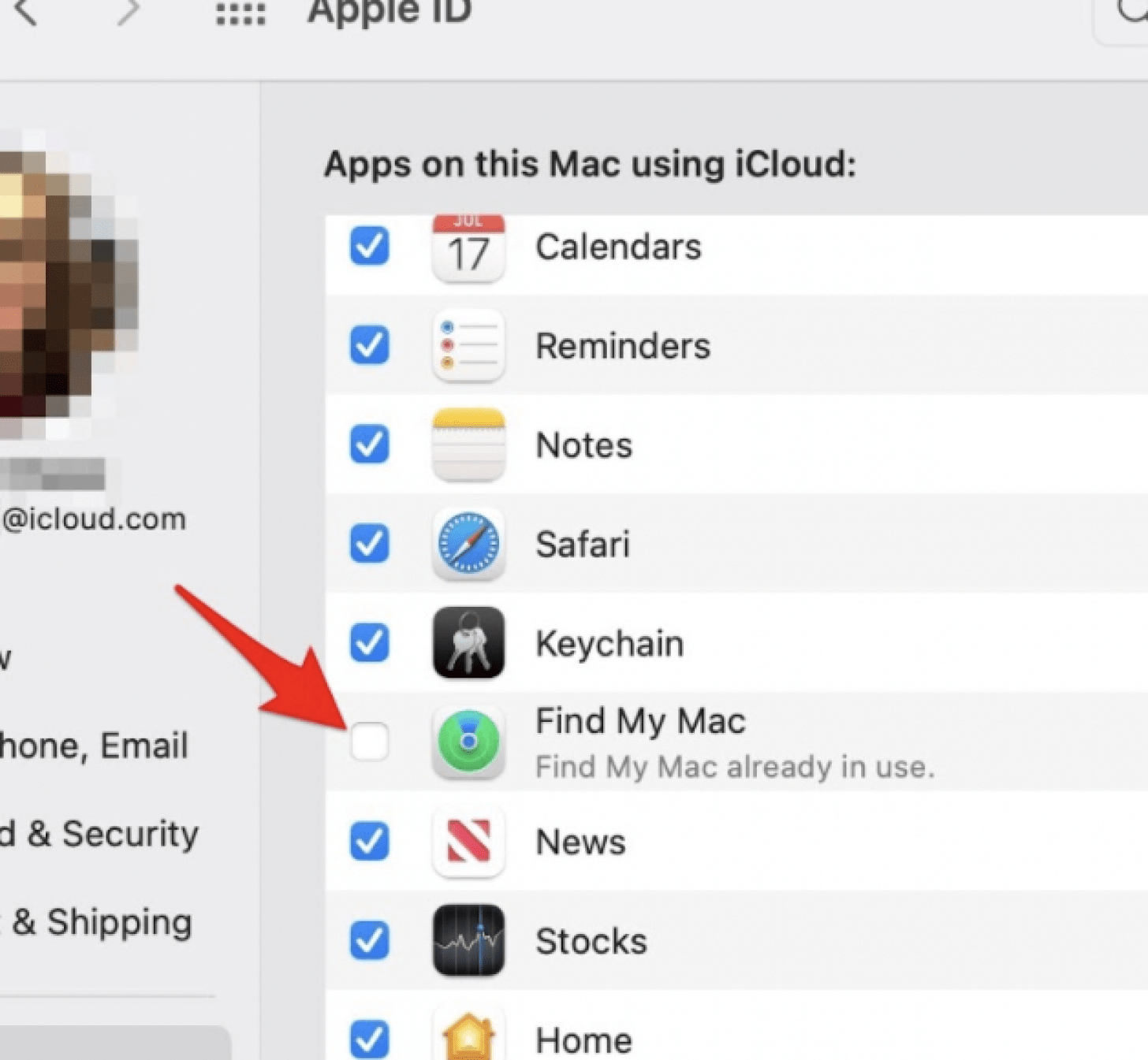Turn off the Stocks checkbox
This screenshot has height=1060, width=1148.
tap(369, 940)
